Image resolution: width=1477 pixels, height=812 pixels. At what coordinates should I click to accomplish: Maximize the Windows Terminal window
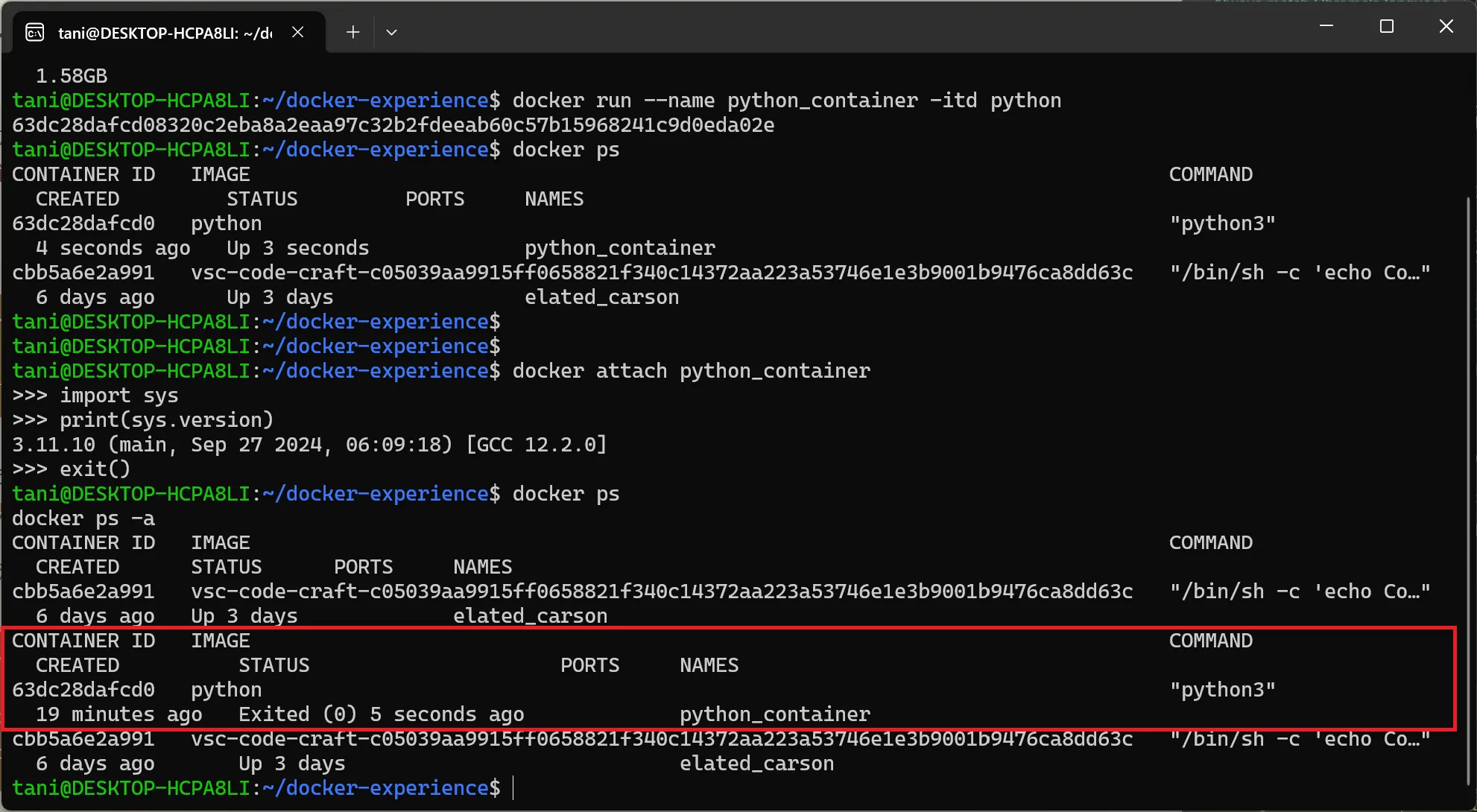(x=1386, y=26)
